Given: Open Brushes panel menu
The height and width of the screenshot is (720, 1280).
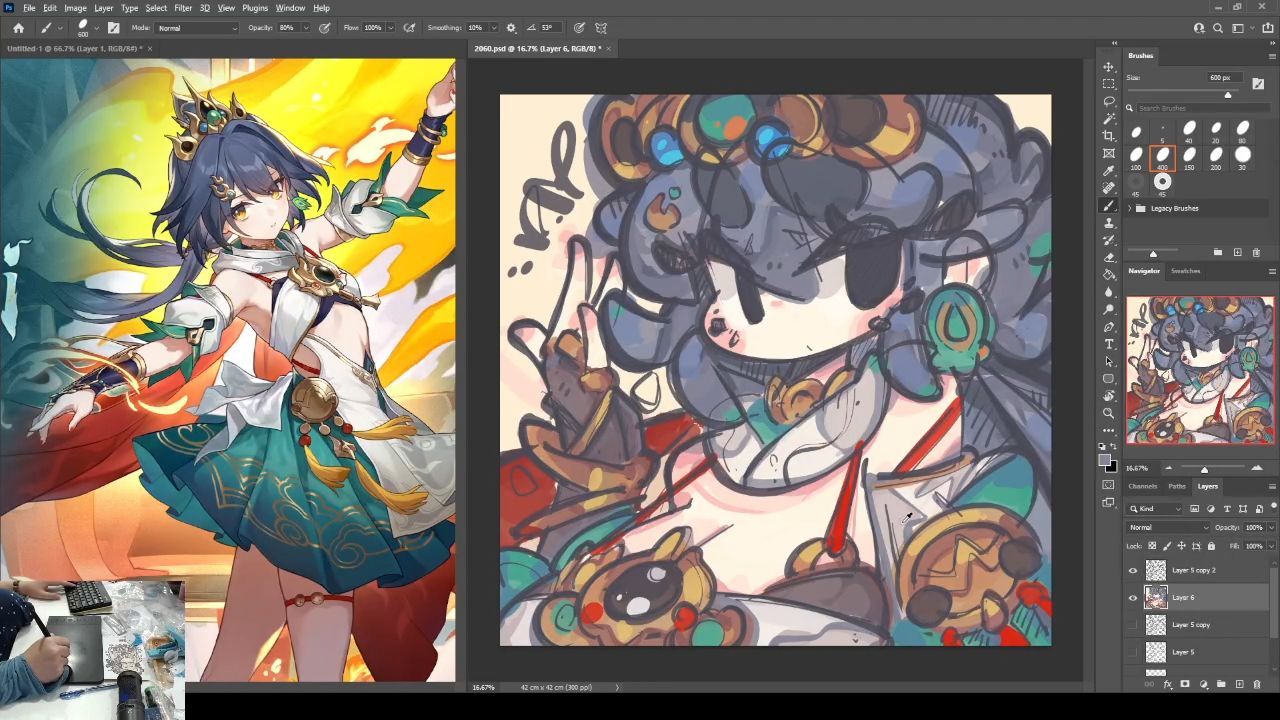Looking at the screenshot, I should click(1272, 56).
